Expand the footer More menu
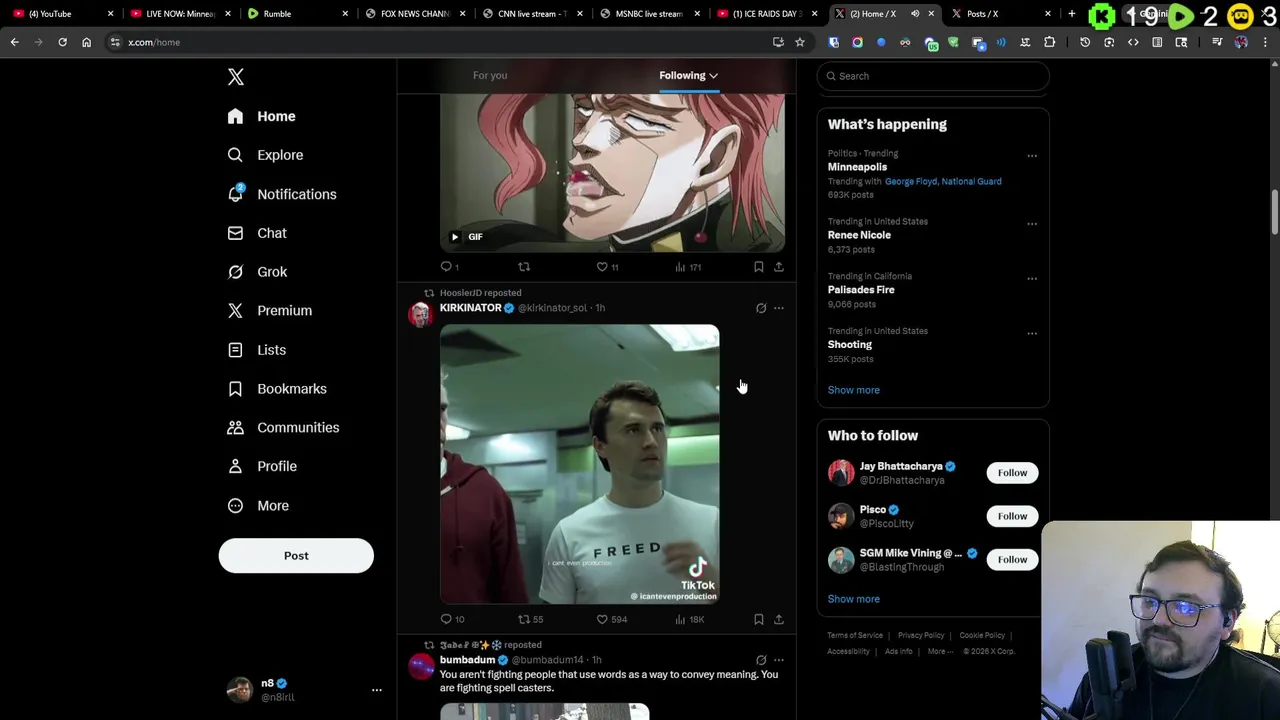This screenshot has width=1280, height=720. (x=940, y=651)
